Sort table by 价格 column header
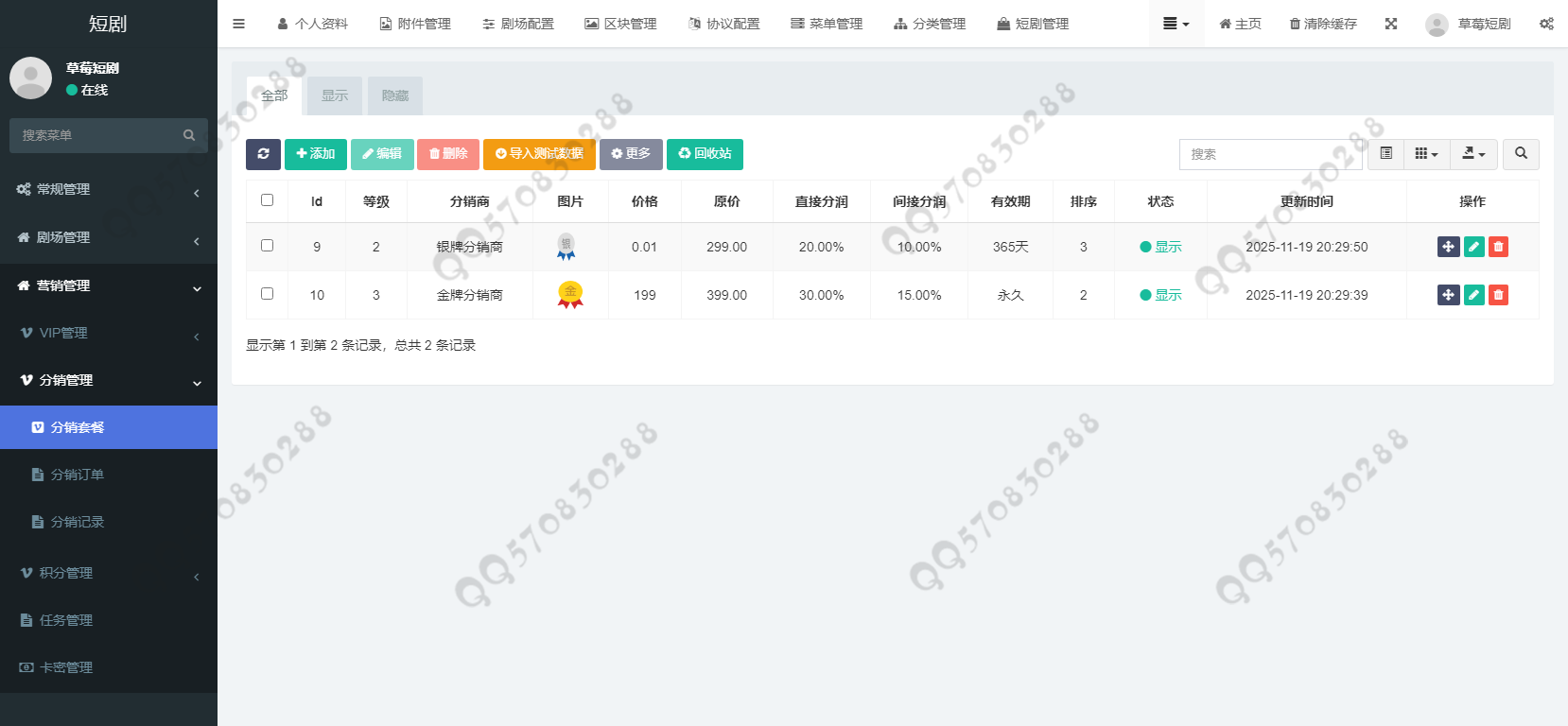1568x726 pixels. [x=645, y=201]
